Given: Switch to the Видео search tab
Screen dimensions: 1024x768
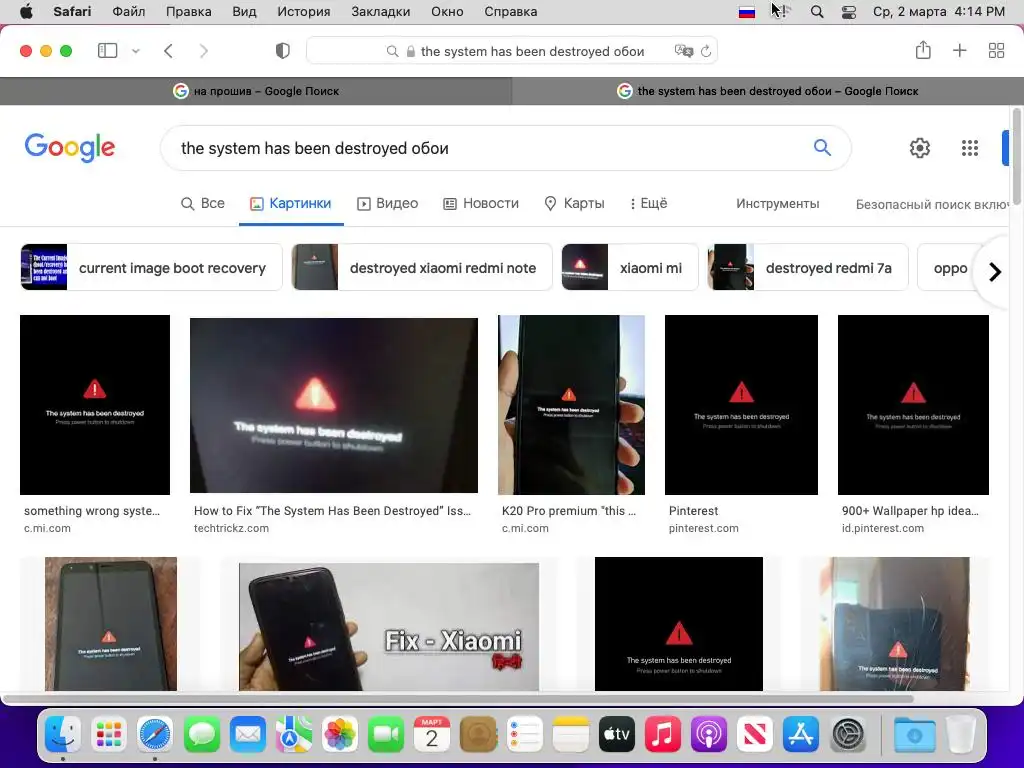Looking at the screenshot, I should (x=387, y=203).
